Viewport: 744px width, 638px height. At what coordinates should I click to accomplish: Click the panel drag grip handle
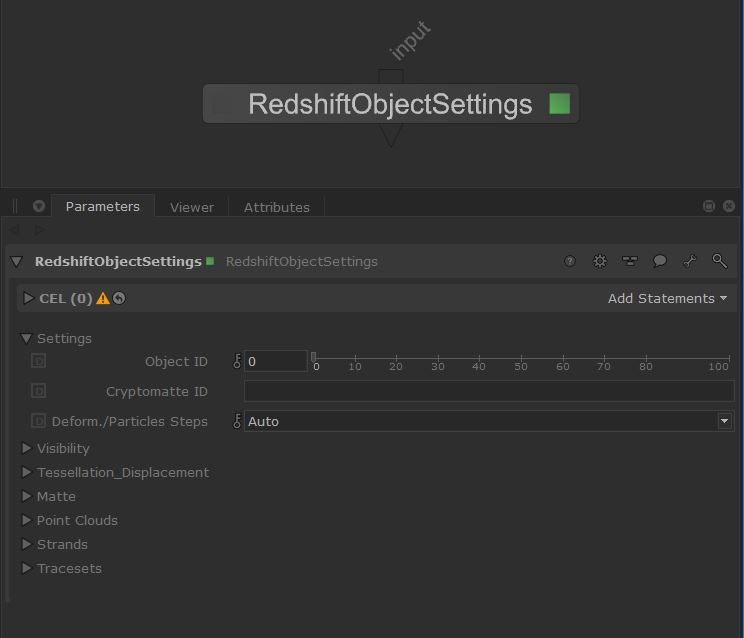[15, 206]
